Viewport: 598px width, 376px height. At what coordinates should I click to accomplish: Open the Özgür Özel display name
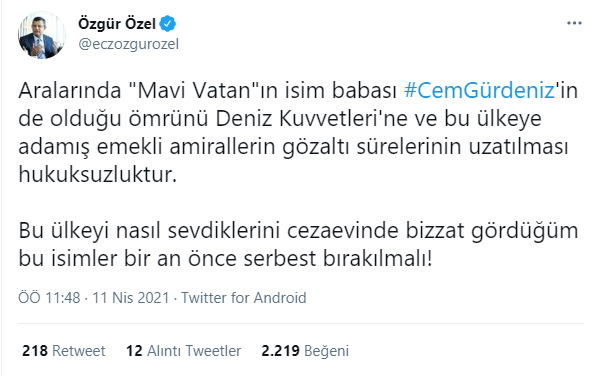tap(117, 24)
